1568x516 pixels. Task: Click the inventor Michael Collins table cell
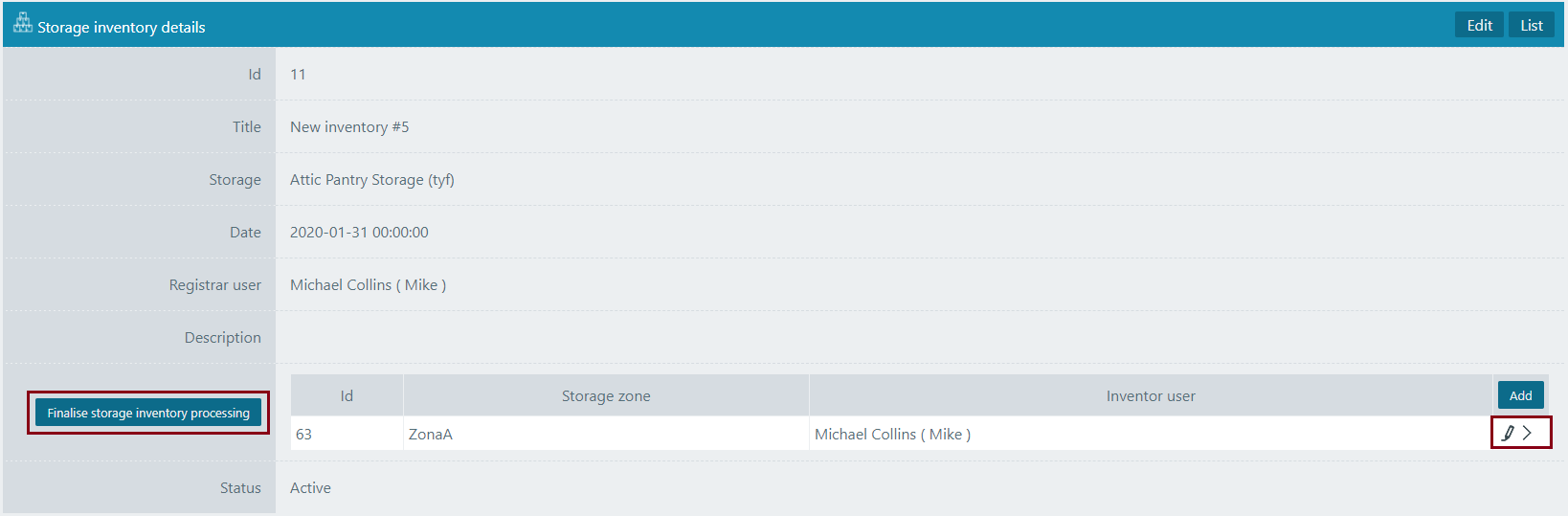pyautogui.click(x=892, y=435)
